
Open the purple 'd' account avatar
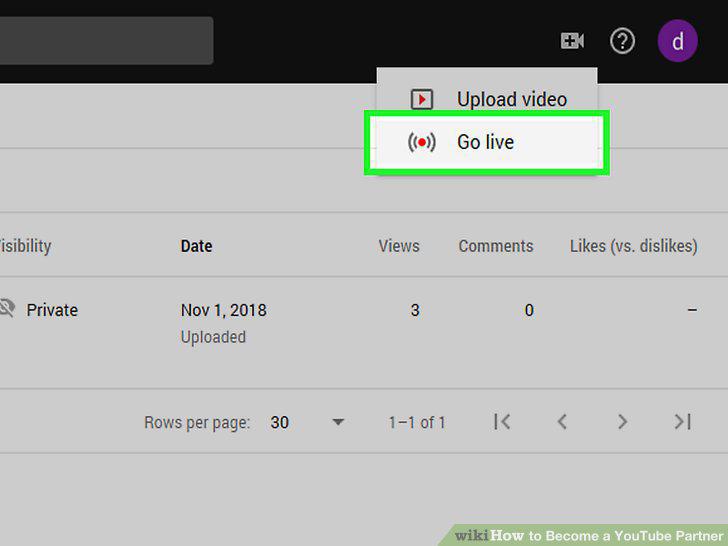tap(677, 41)
